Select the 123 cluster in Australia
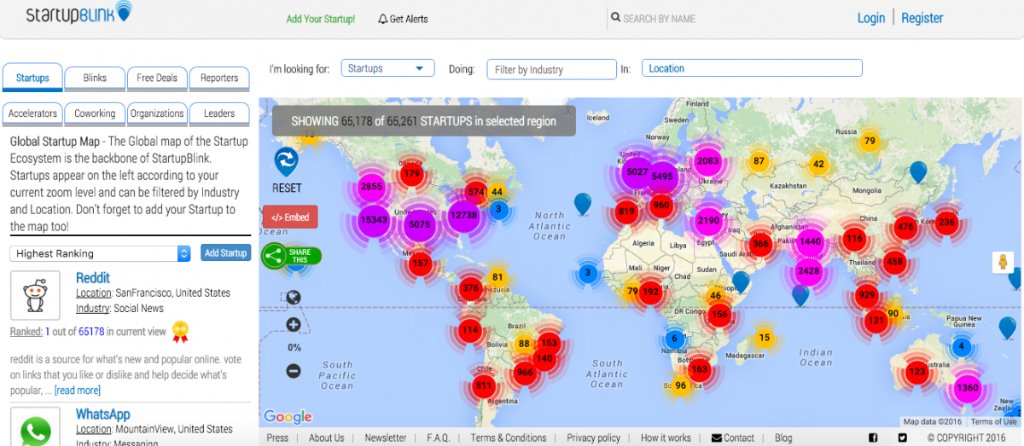Image resolution: width=1024 pixels, height=446 pixels. point(917,372)
